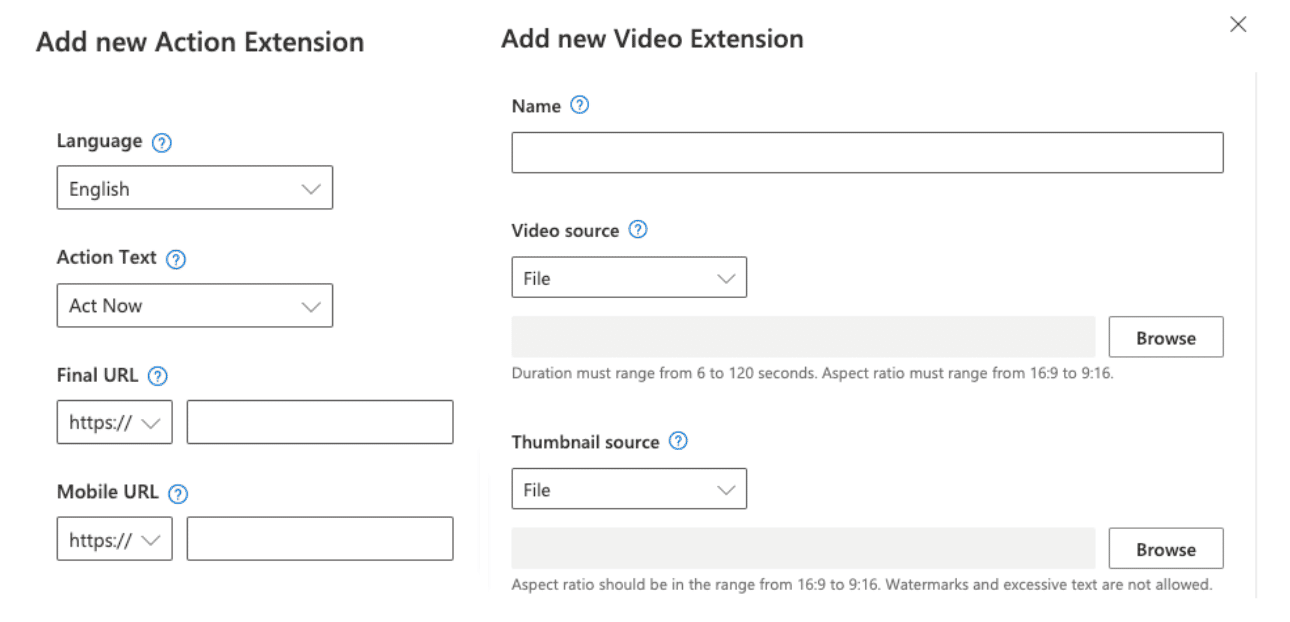Click the Thumbnail source help icon
Screen dimensions: 1290x622
[x=678, y=441]
